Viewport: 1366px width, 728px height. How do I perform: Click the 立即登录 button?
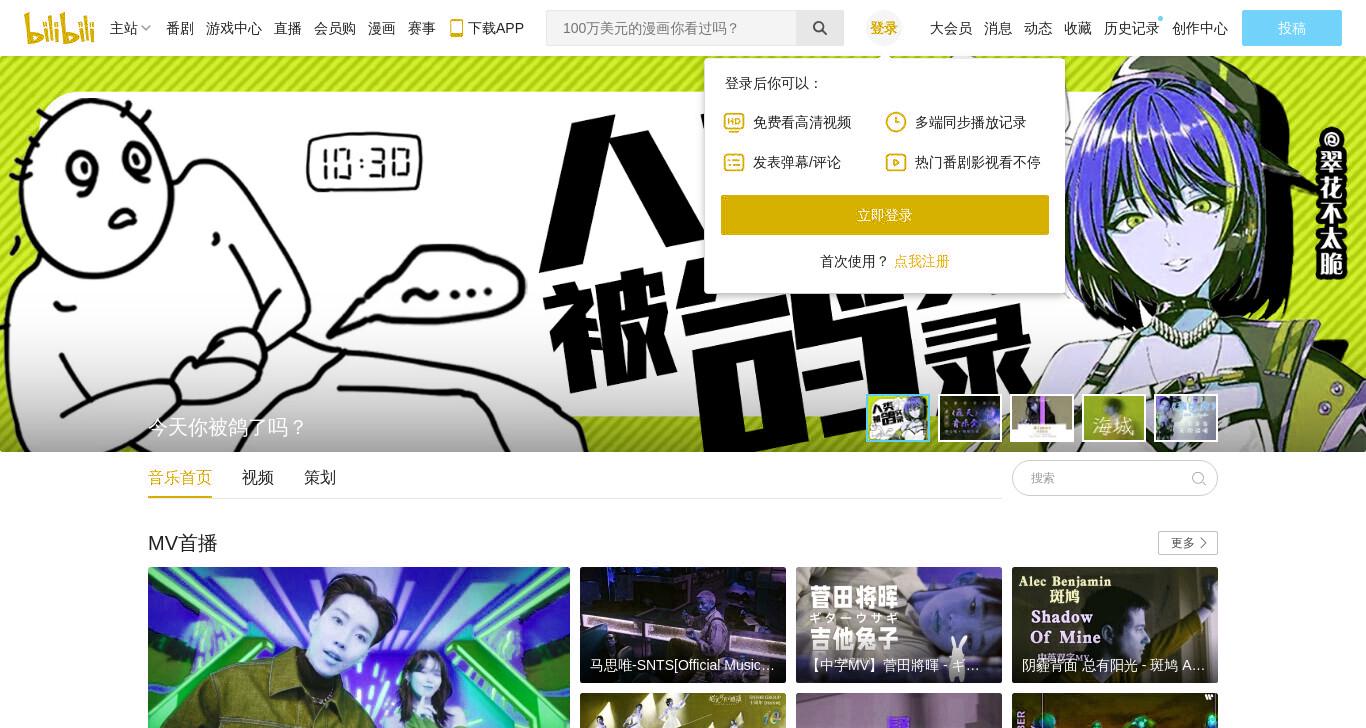click(x=885, y=215)
